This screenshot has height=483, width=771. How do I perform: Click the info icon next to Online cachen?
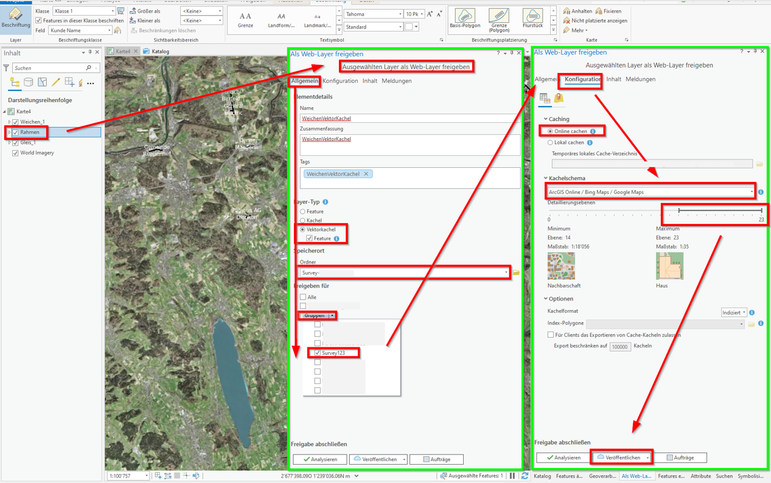(x=593, y=131)
